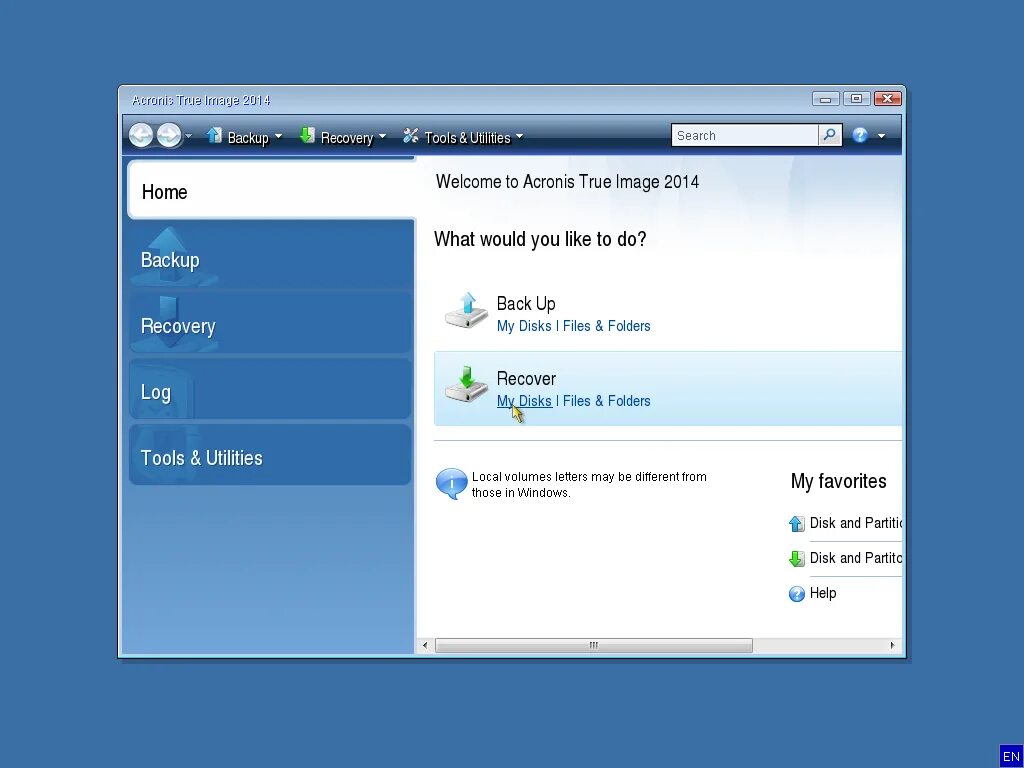Maximize the Acronis True Image window
The image size is (1024, 768).
pos(856,99)
